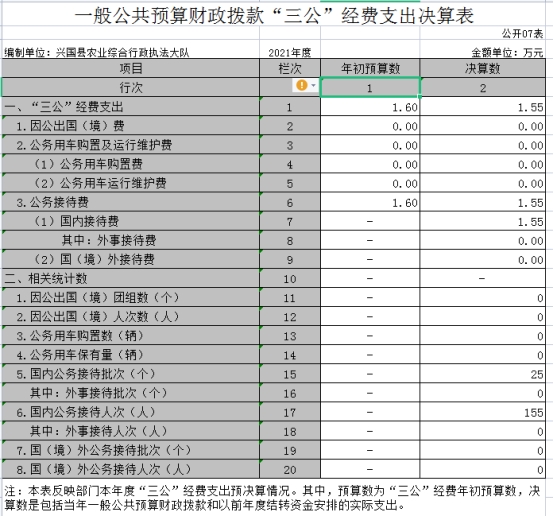
Task: Open the error indicator dropdown arrow
Action: 313,85
